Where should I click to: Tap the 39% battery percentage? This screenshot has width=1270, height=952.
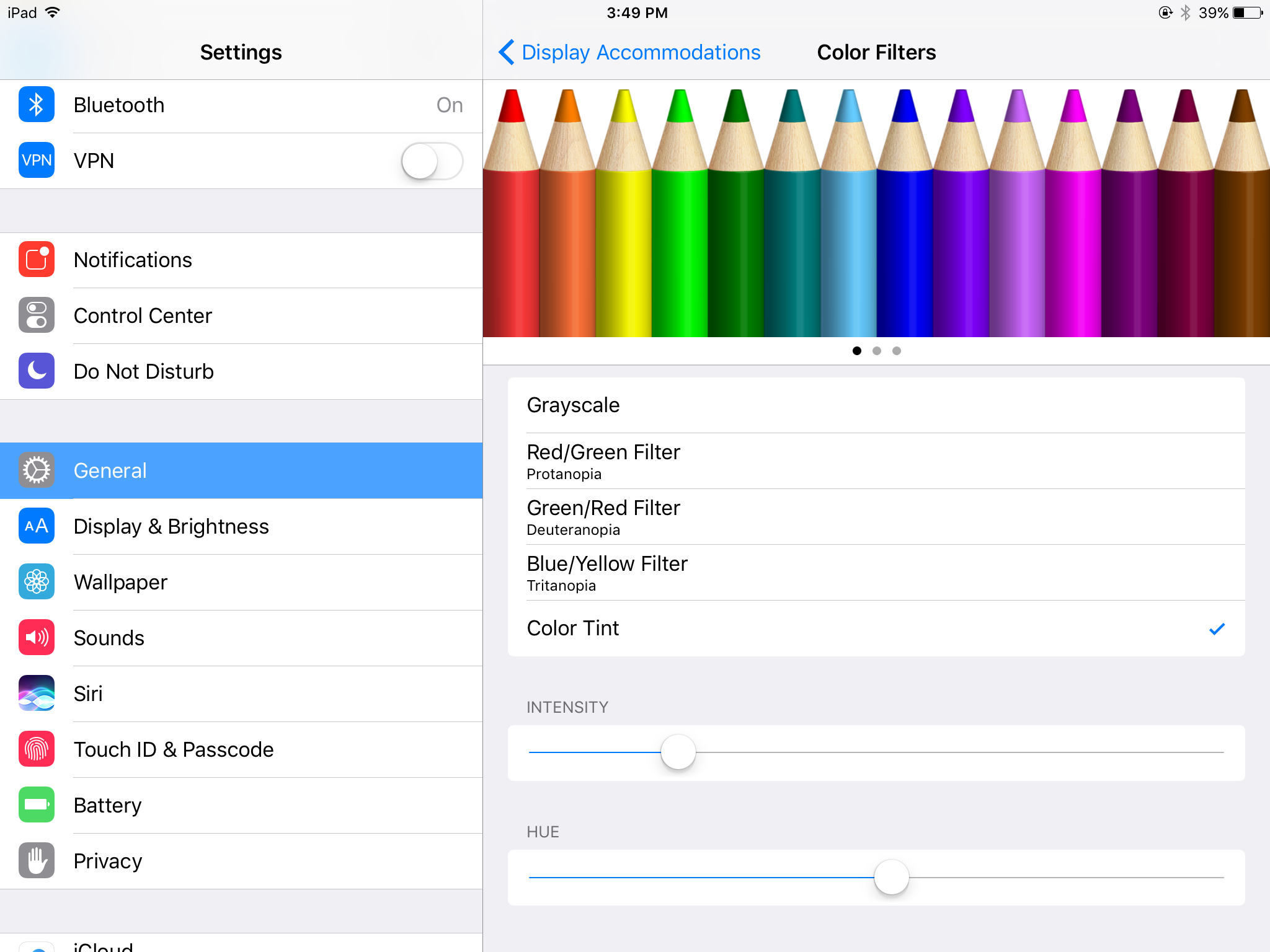[1214, 12]
